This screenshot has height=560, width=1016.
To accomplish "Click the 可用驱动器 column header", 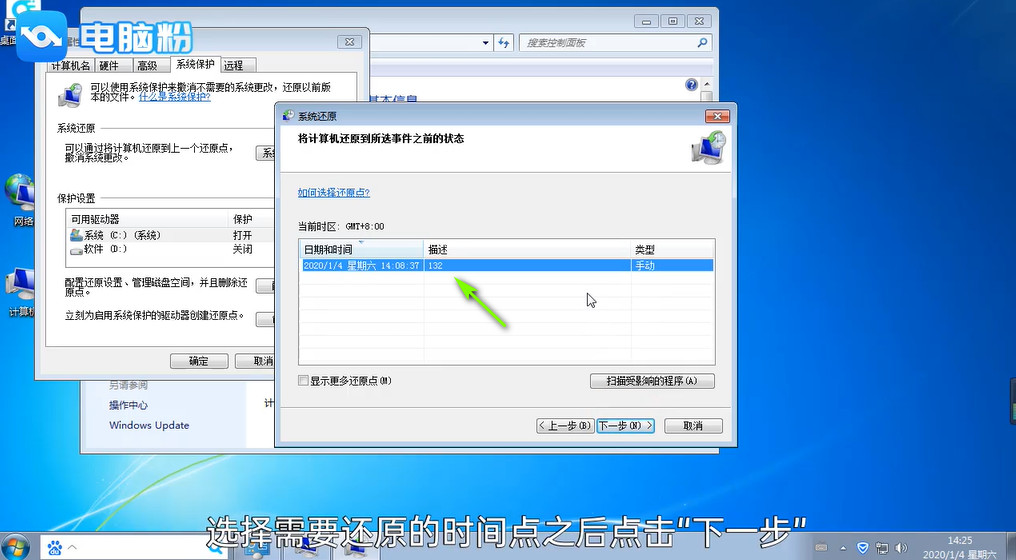I will [147, 219].
